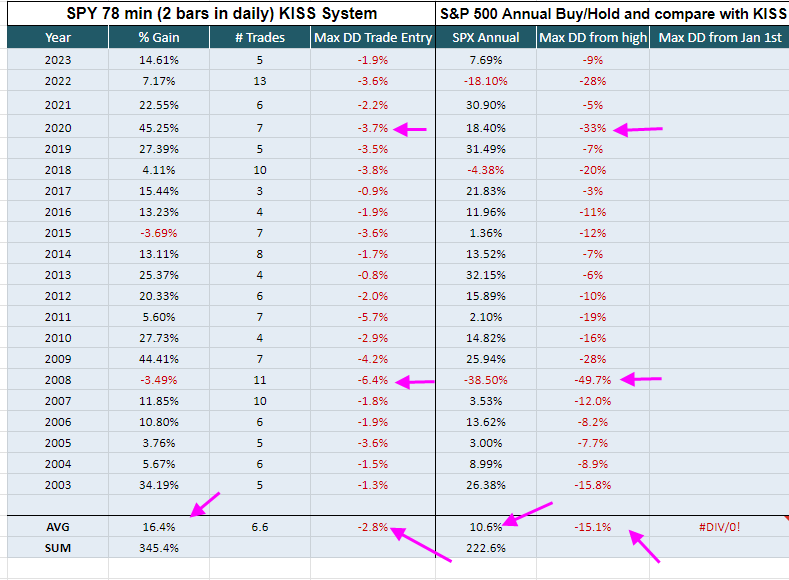Select the -18.10% SPX Annual cell

(486, 81)
